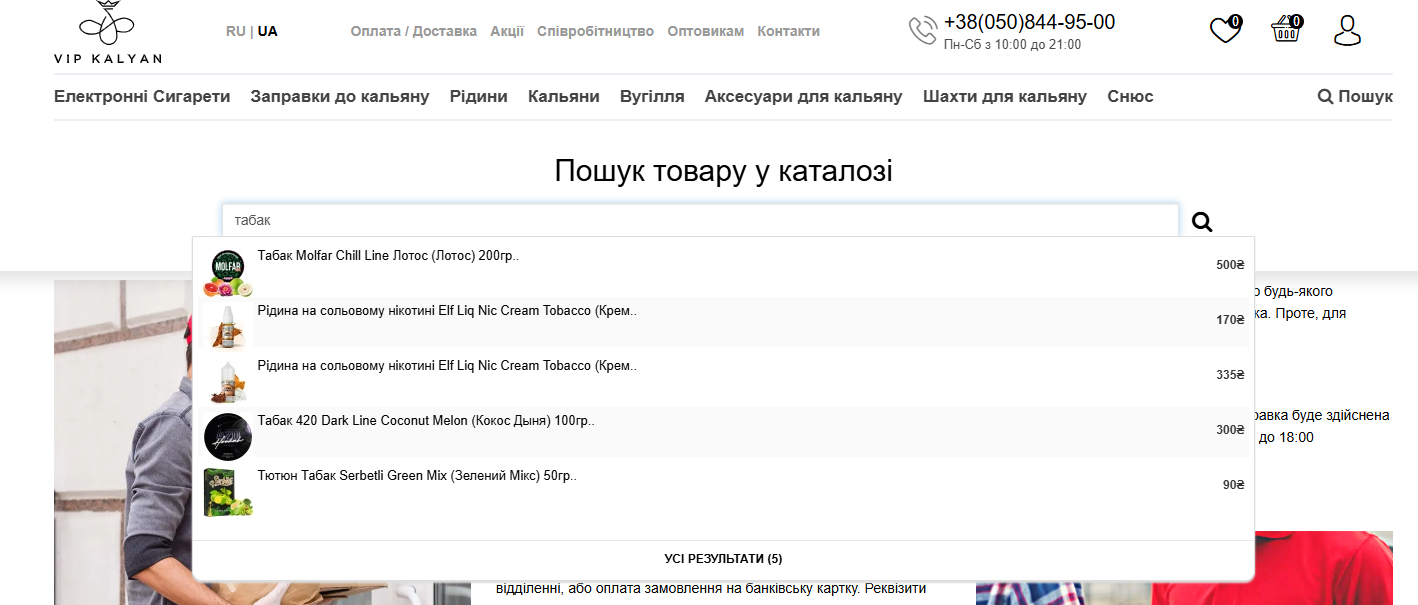Click Elf Liq bottle thumbnail in 170₴ row
The image size is (1418, 605).
click(228, 326)
